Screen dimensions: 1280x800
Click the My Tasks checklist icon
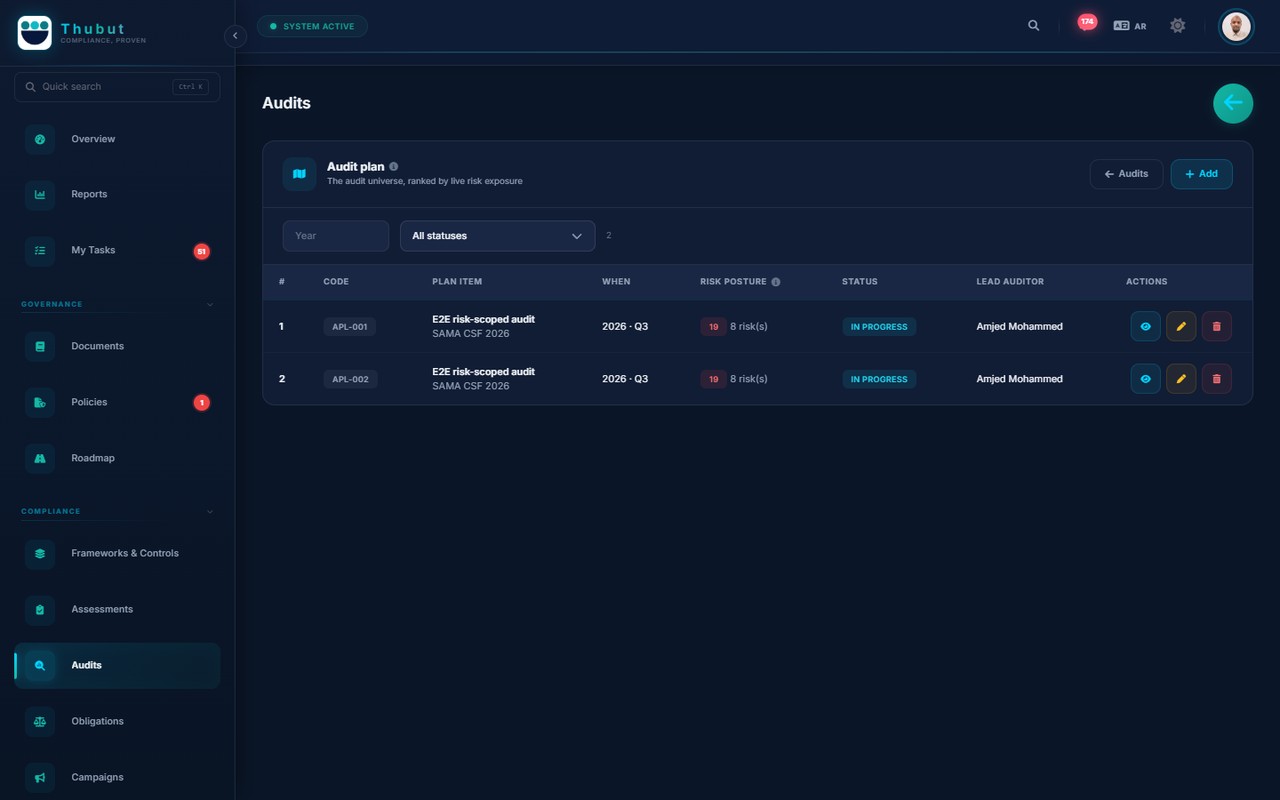(40, 250)
